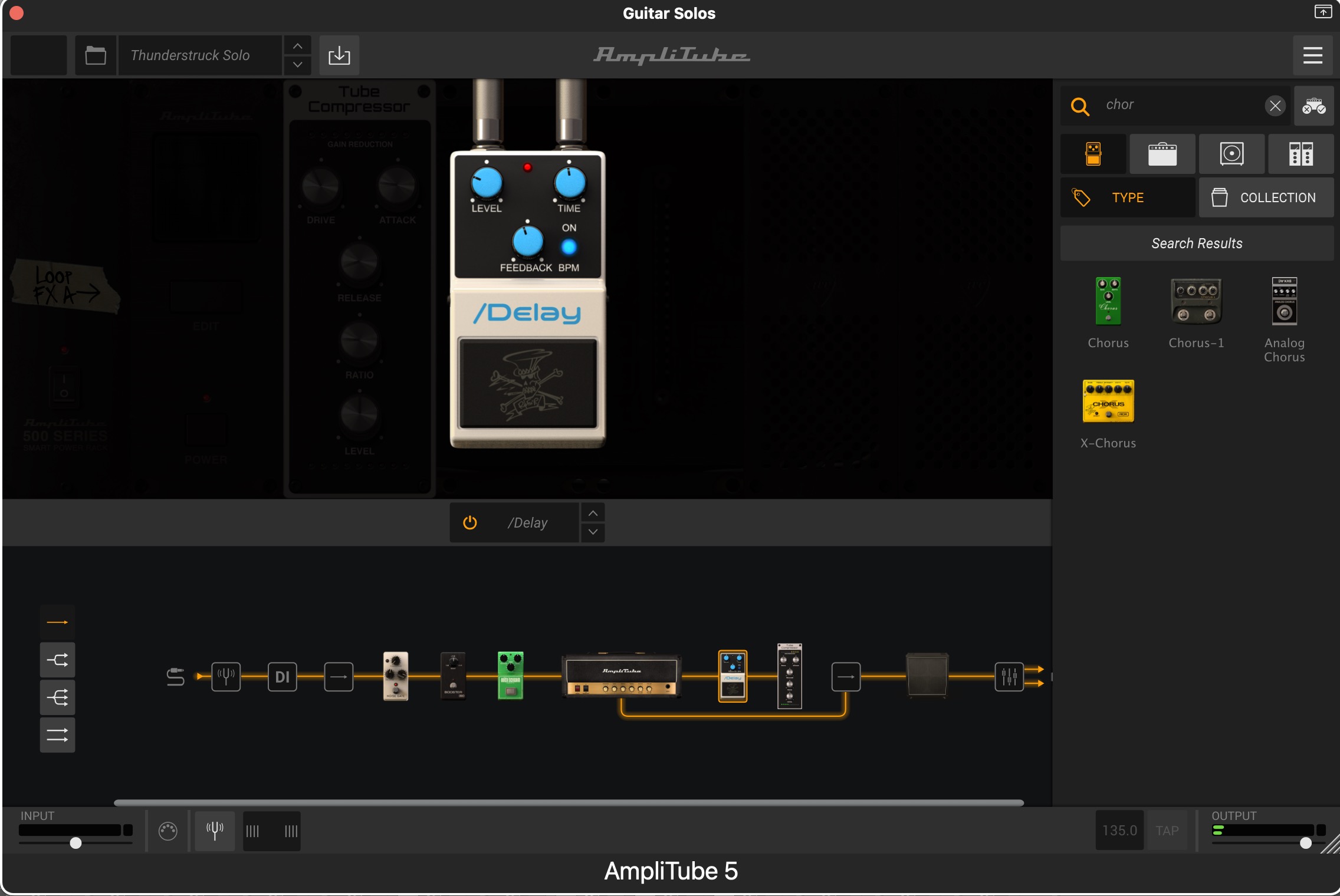Select the tuner block in signal chain
The width and height of the screenshot is (1340, 896).
pyautogui.click(x=226, y=677)
